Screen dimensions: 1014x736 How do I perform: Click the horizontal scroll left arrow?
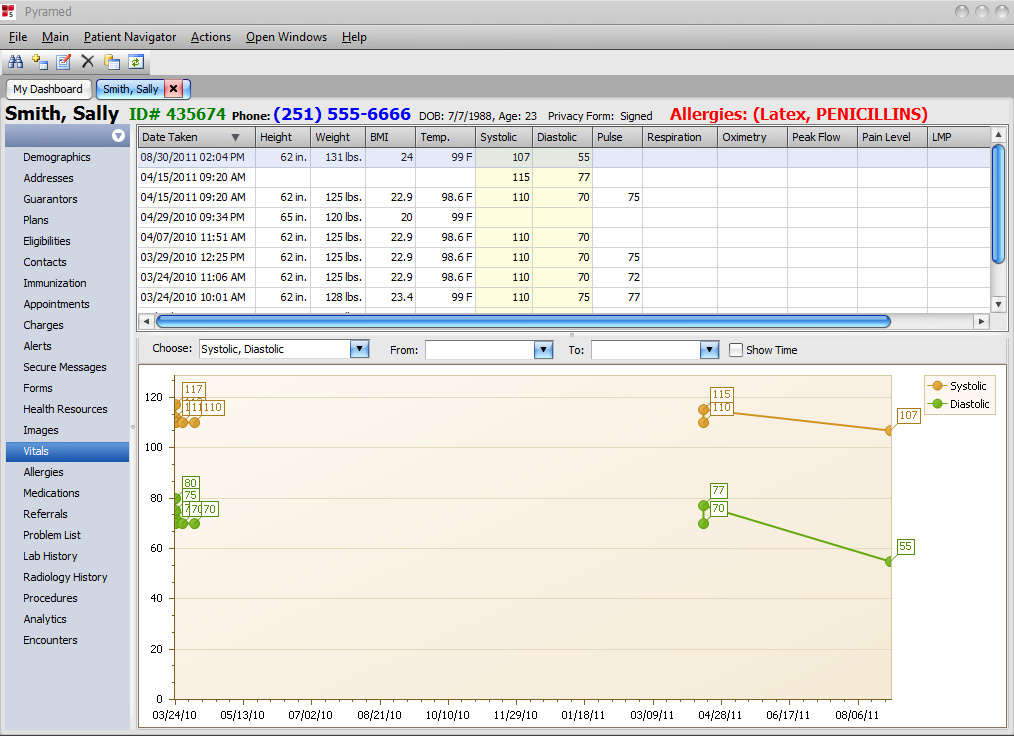(x=146, y=321)
